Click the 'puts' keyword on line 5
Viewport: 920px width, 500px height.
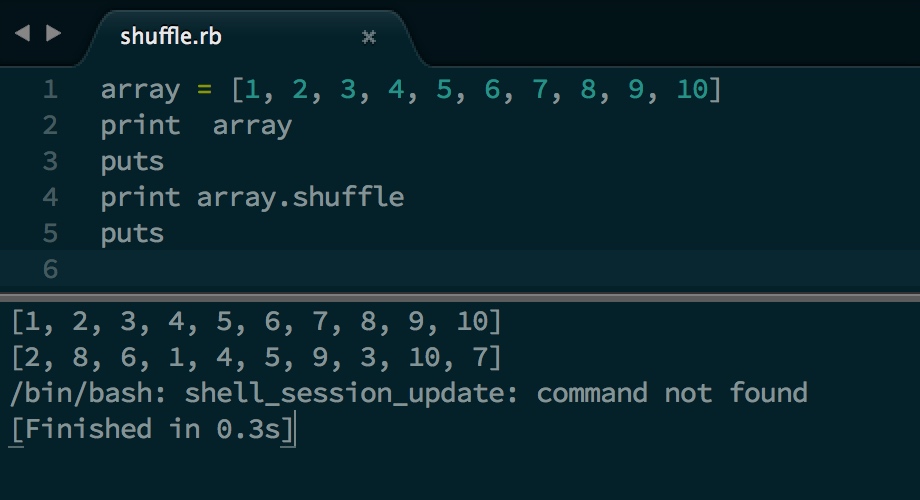(x=132, y=234)
